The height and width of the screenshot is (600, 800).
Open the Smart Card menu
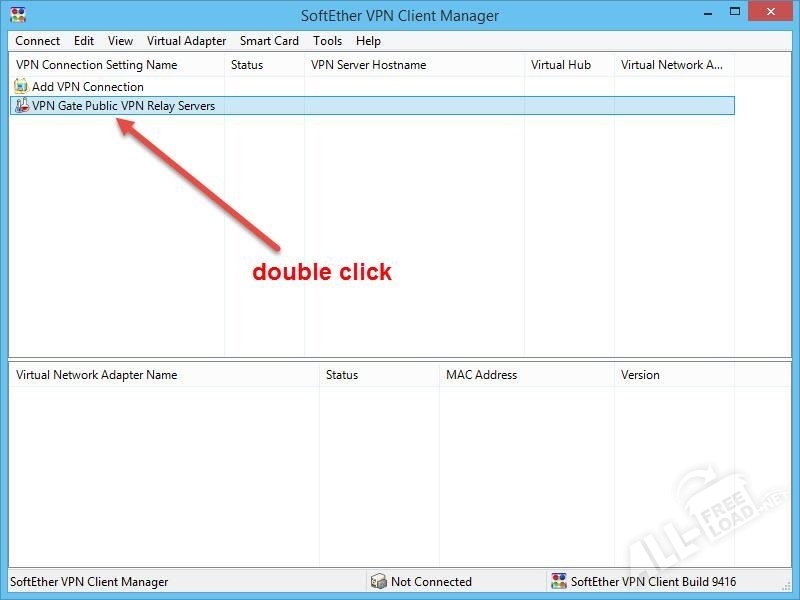pyautogui.click(x=269, y=41)
